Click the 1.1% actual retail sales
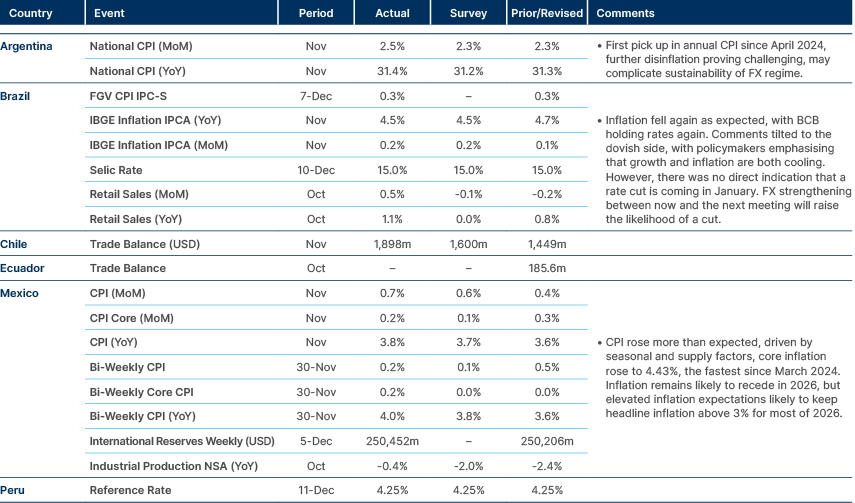This screenshot has width=855, height=503. pyautogui.click(x=392, y=219)
